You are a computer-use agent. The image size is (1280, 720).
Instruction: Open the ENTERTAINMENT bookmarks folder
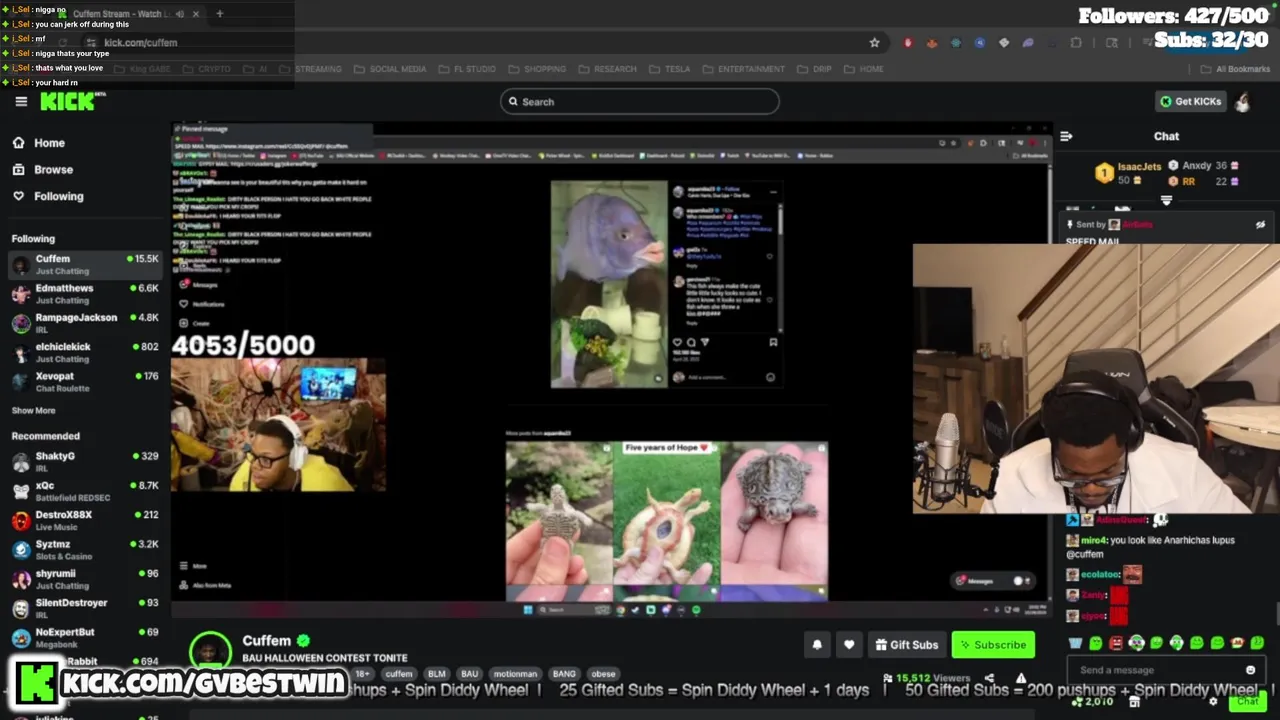point(743,69)
